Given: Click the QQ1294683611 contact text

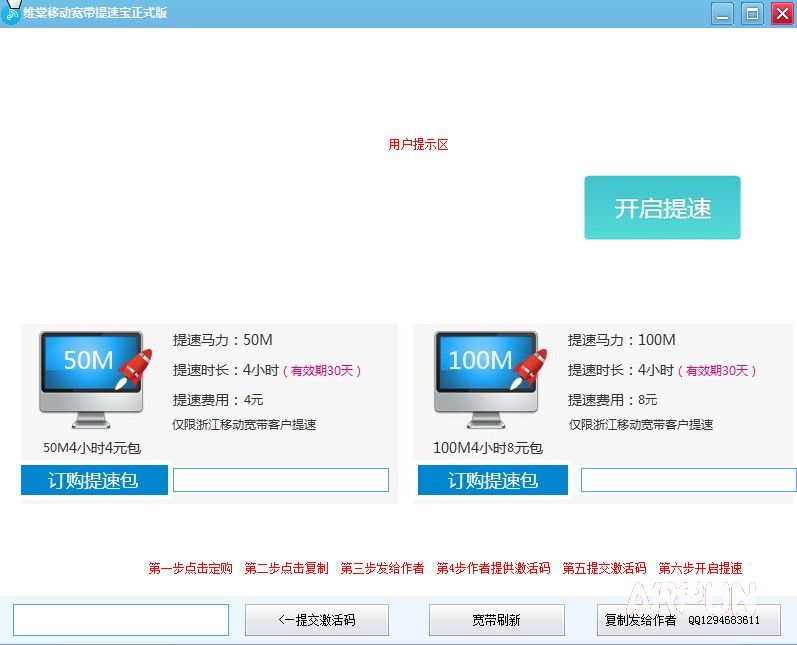Looking at the screenshot, I should point(724,620).
